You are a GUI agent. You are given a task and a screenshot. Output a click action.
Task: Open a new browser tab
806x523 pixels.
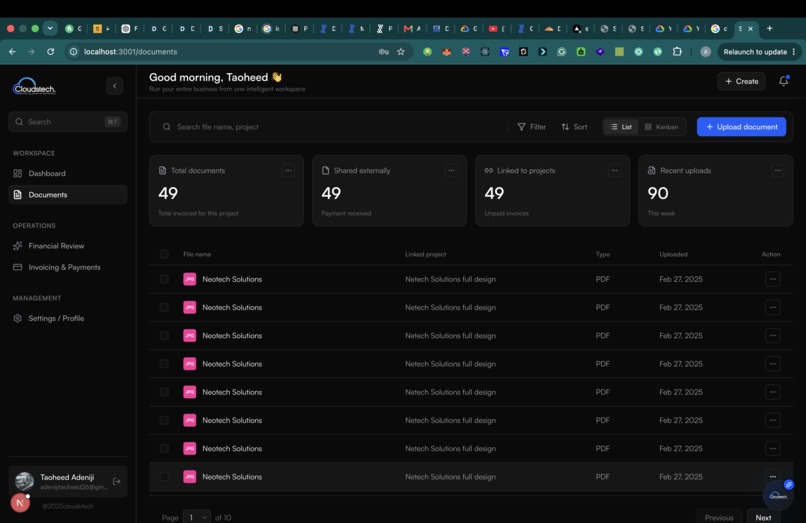(x=770, y=28)
